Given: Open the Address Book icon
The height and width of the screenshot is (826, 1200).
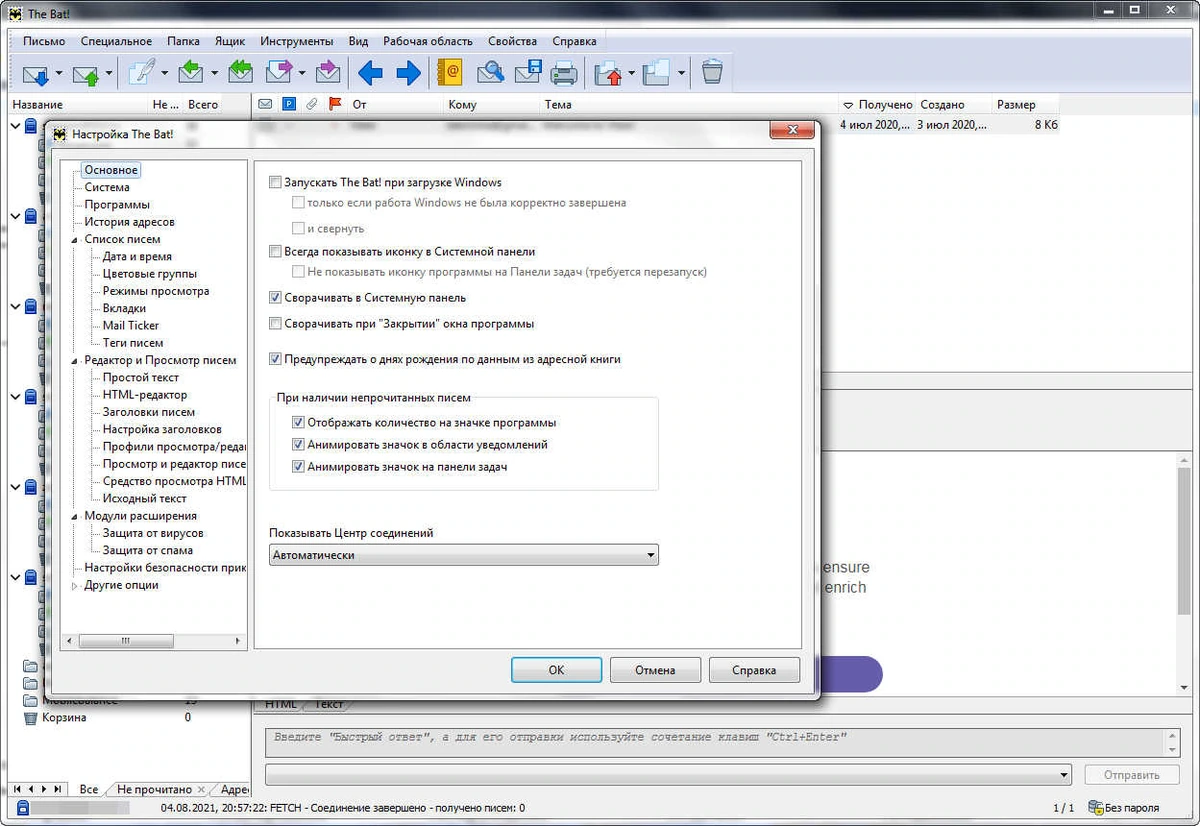Looking at the screenshot, I should [451, 73].
